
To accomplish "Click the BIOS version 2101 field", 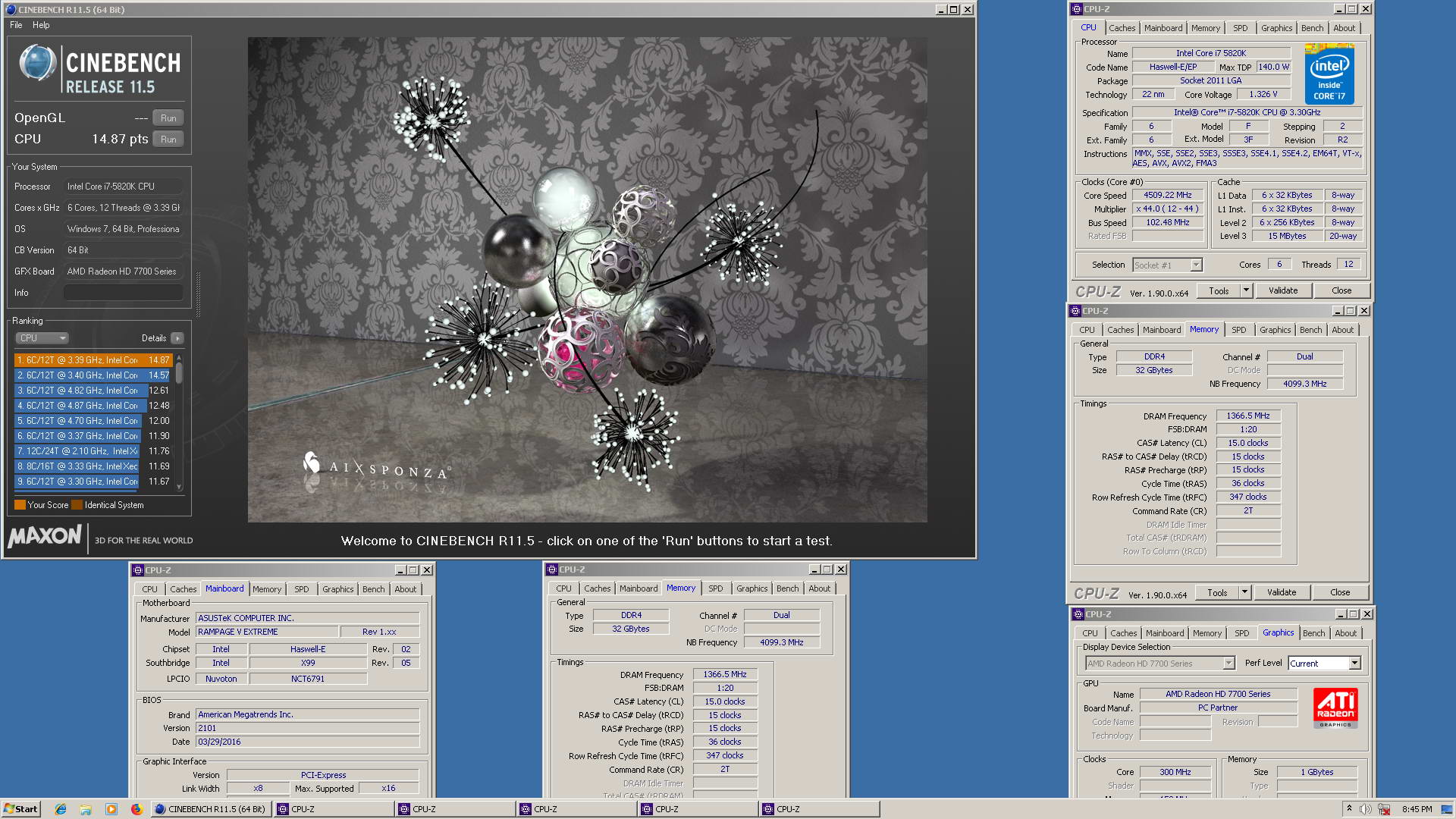I will point(307,728).
